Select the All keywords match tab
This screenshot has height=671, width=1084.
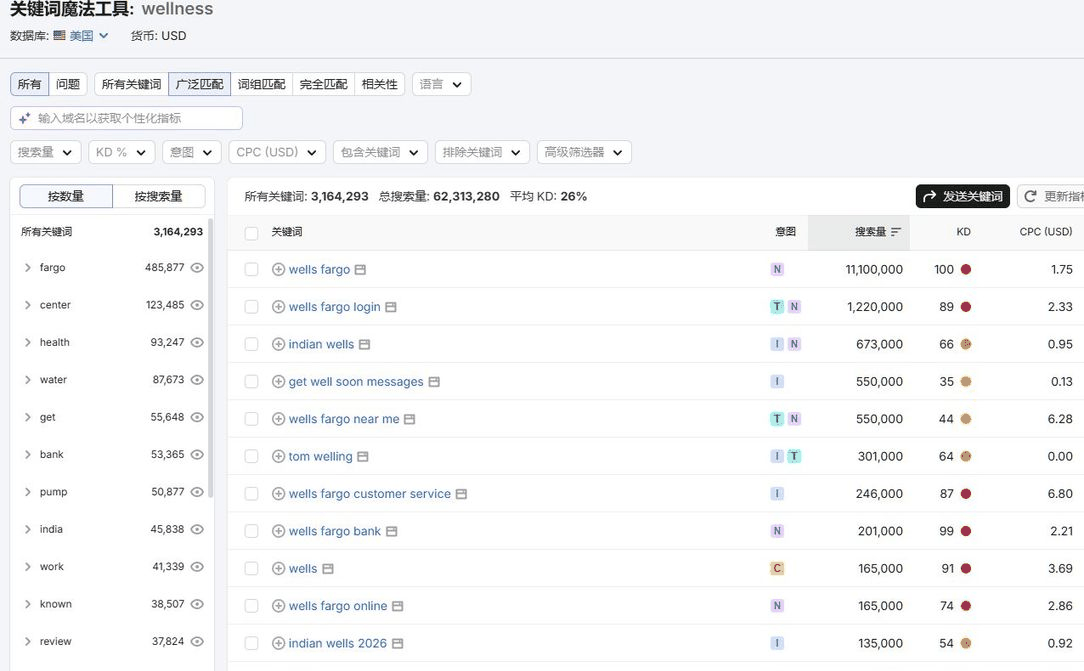[x=131, y=84]
